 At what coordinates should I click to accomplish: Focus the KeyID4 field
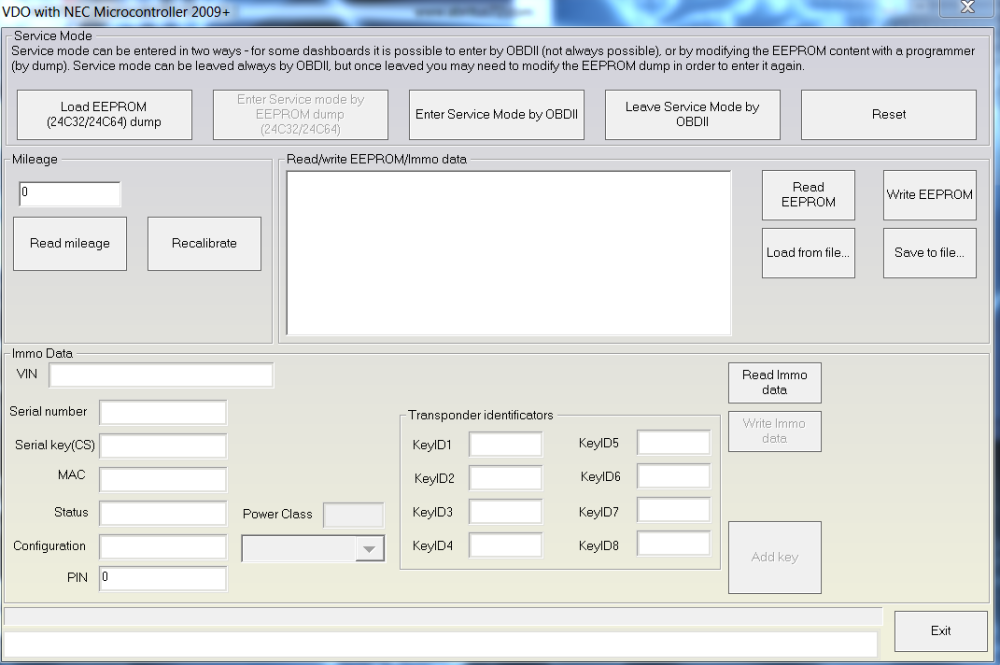pos(505,545)
